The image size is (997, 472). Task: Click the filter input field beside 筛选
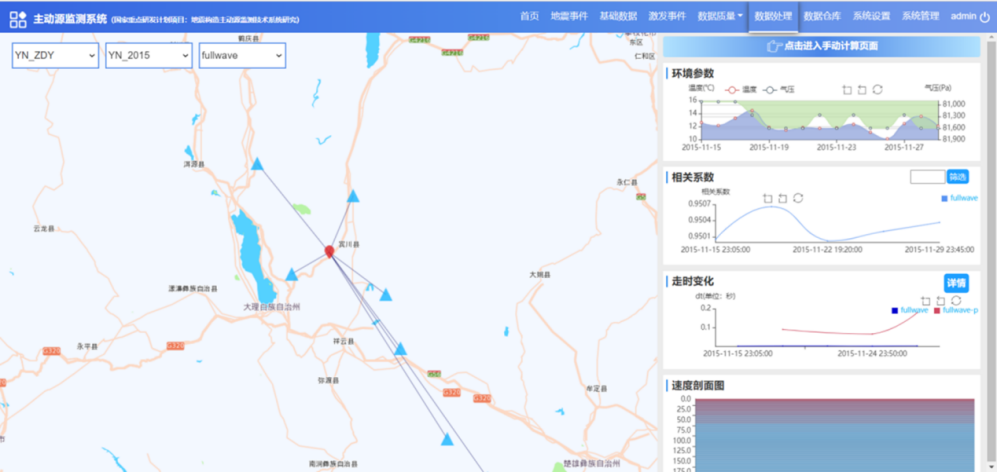(x=927, y=177)
